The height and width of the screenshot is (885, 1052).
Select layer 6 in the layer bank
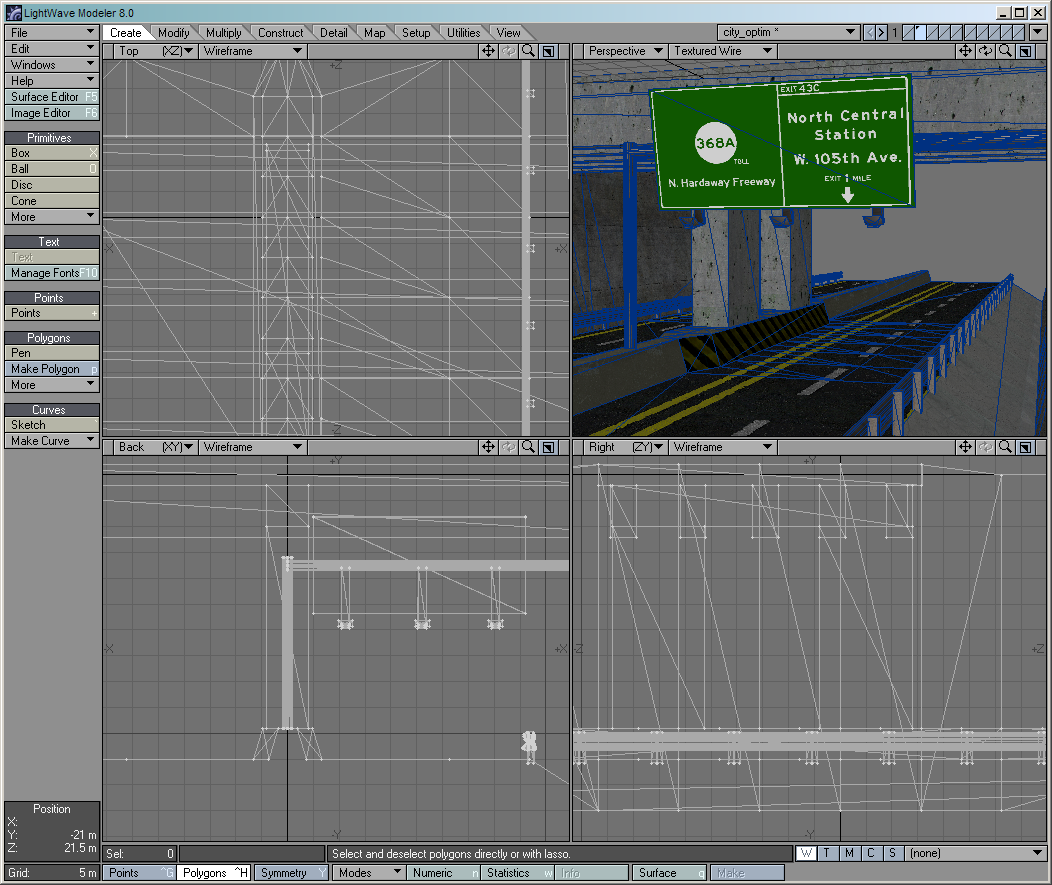968,32
